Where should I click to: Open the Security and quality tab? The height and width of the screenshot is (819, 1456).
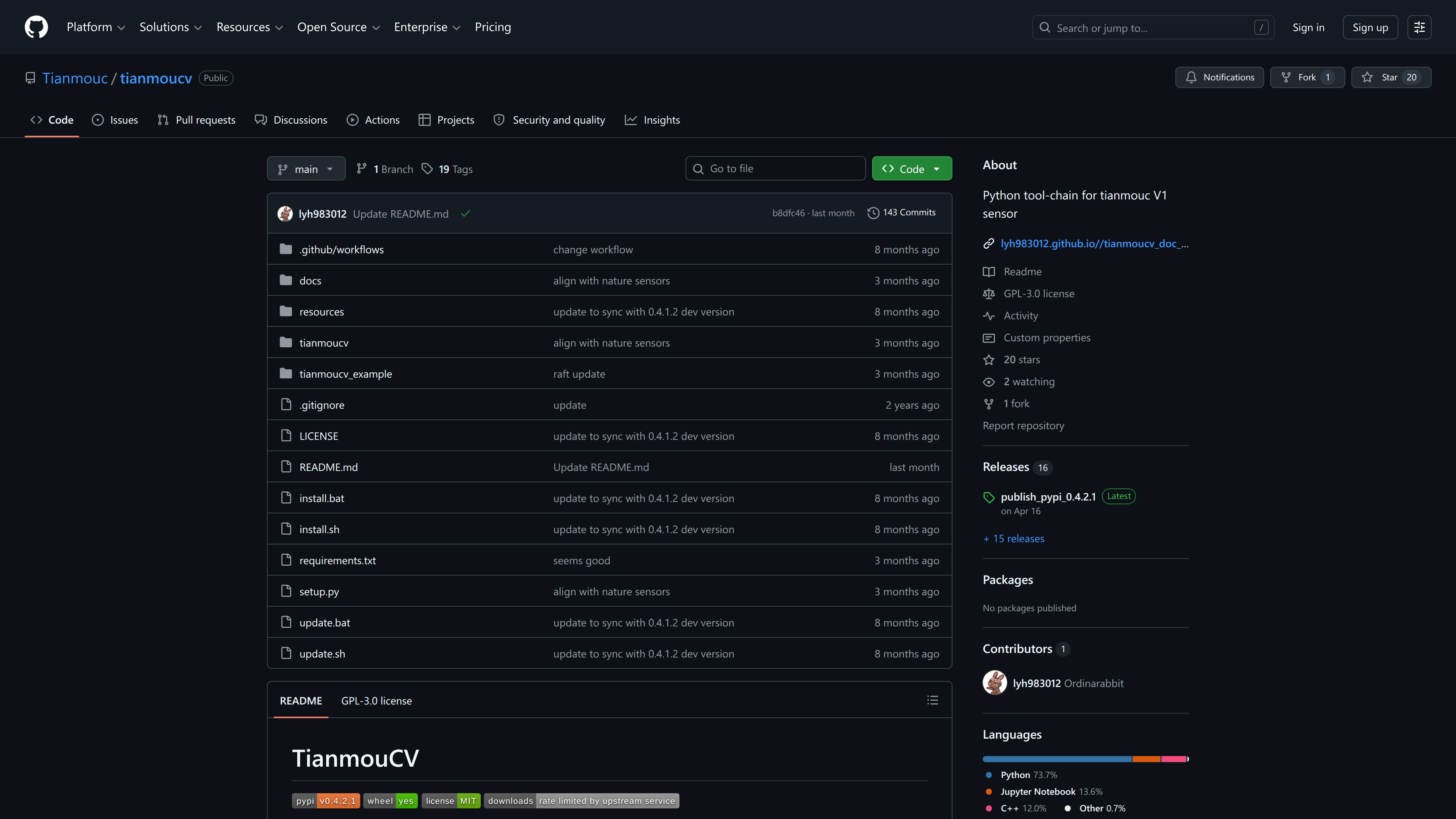549,120
